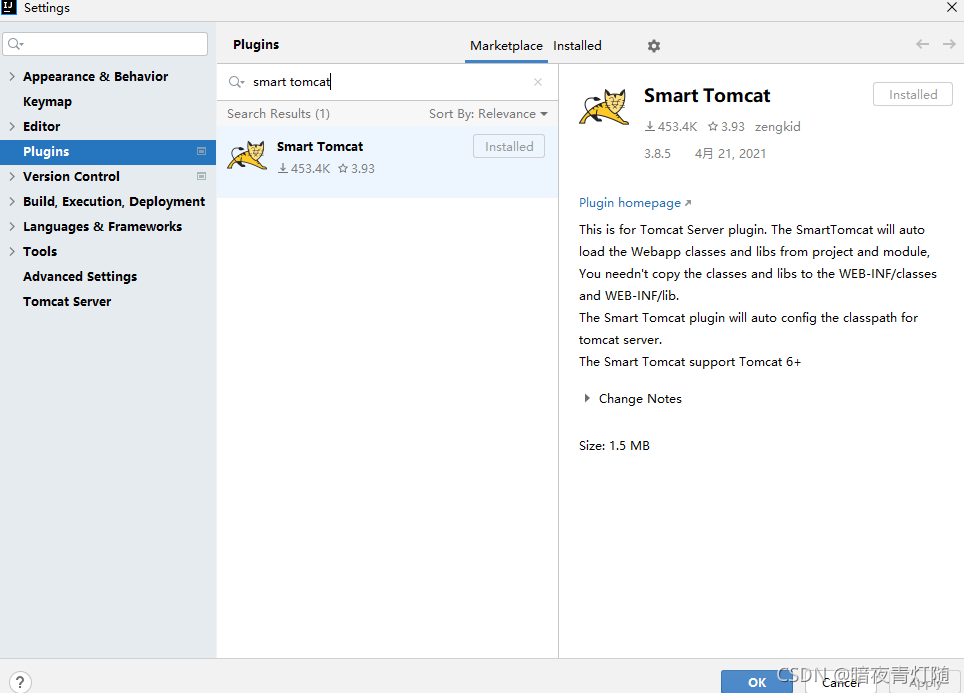The height and width of the screenshot is (693, 964).
Task: Navigate back with the left arrow
Action: coord(922,44)
